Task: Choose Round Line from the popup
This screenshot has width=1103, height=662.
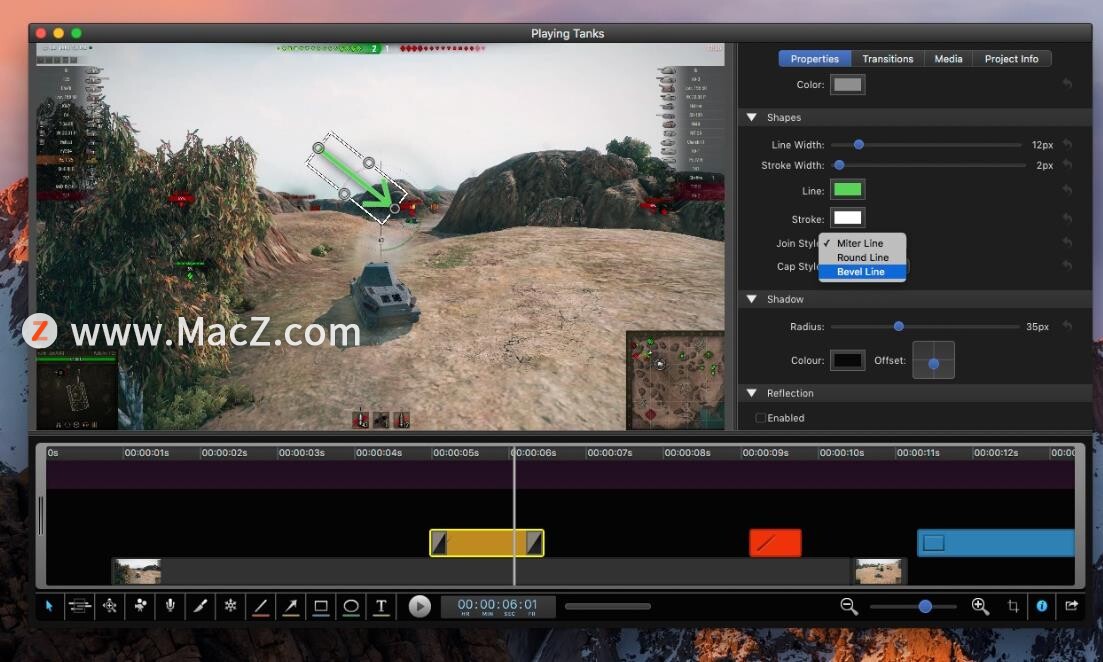Action: [862, 257]
